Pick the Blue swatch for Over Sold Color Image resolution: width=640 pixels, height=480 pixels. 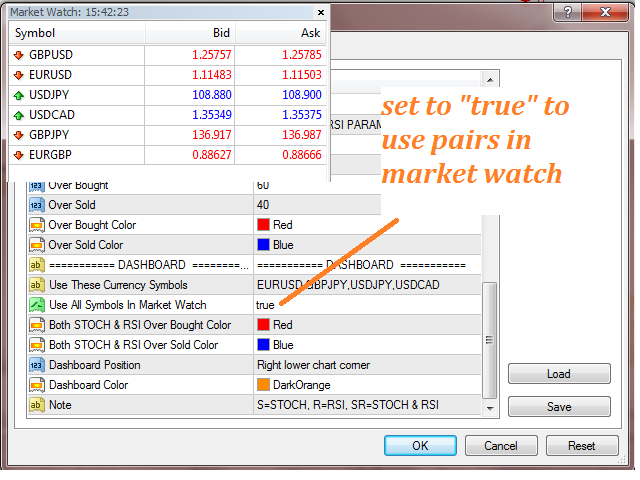[263, 245]
